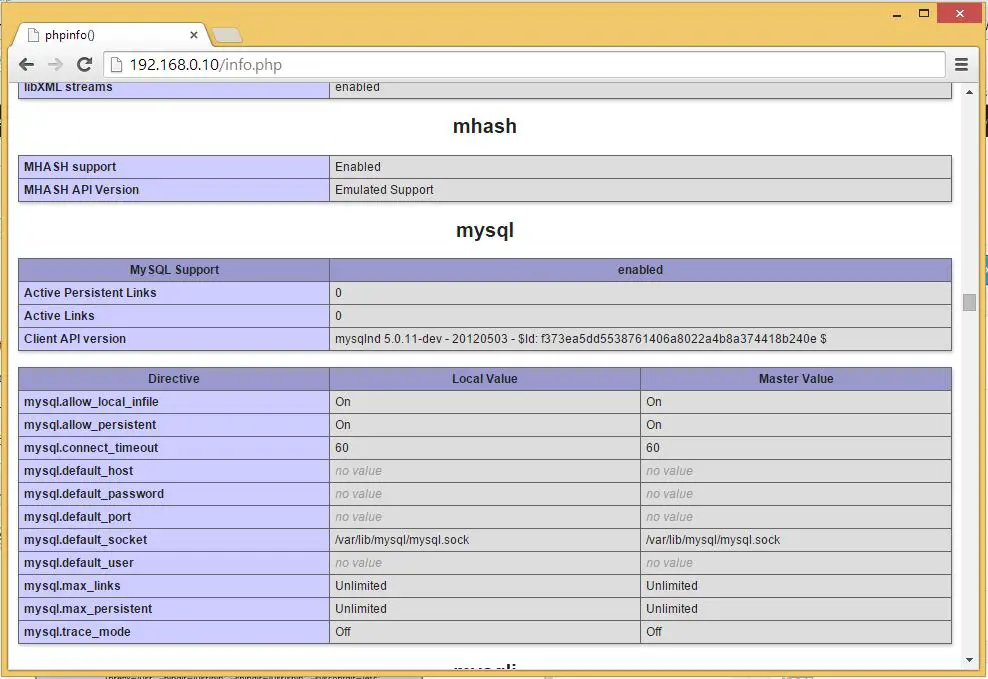Open the Chrome hamburger menu
The image size is (988, 679).
(961, 64)
